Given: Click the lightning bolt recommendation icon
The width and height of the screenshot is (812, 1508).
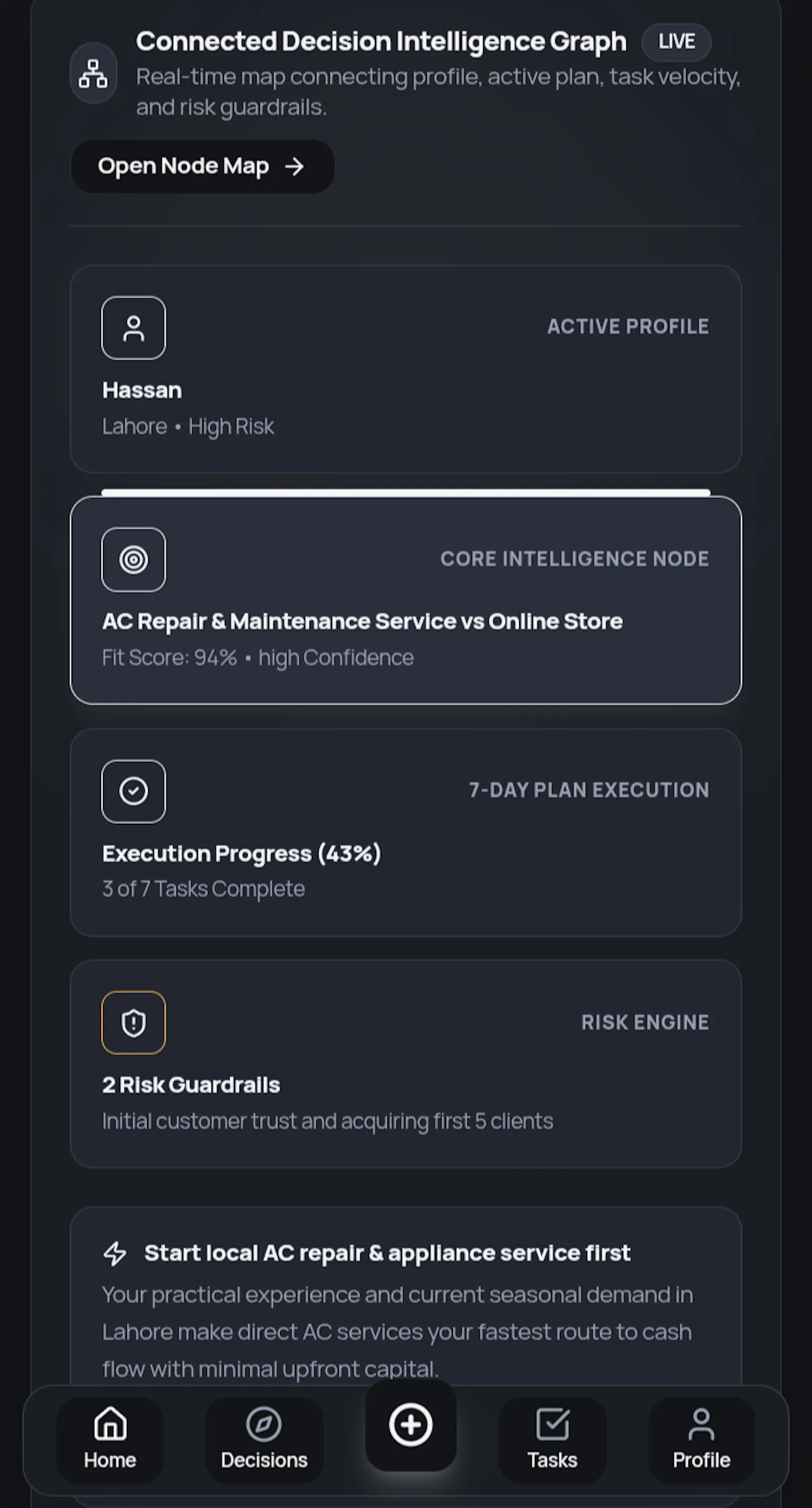Looking at the screenshot, I should point(115,1253).
